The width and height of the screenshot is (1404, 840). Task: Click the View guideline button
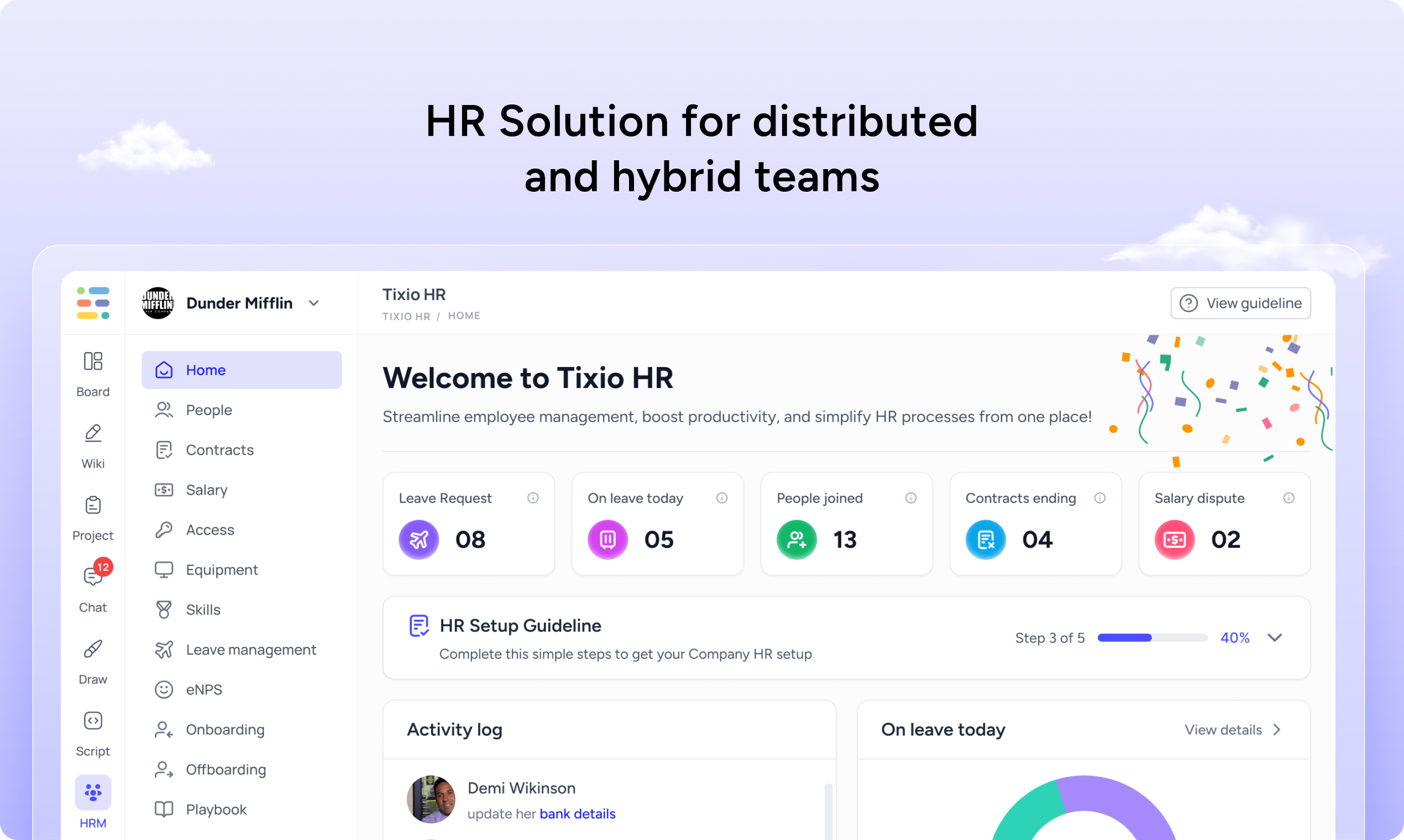(x=1241, y=303)
